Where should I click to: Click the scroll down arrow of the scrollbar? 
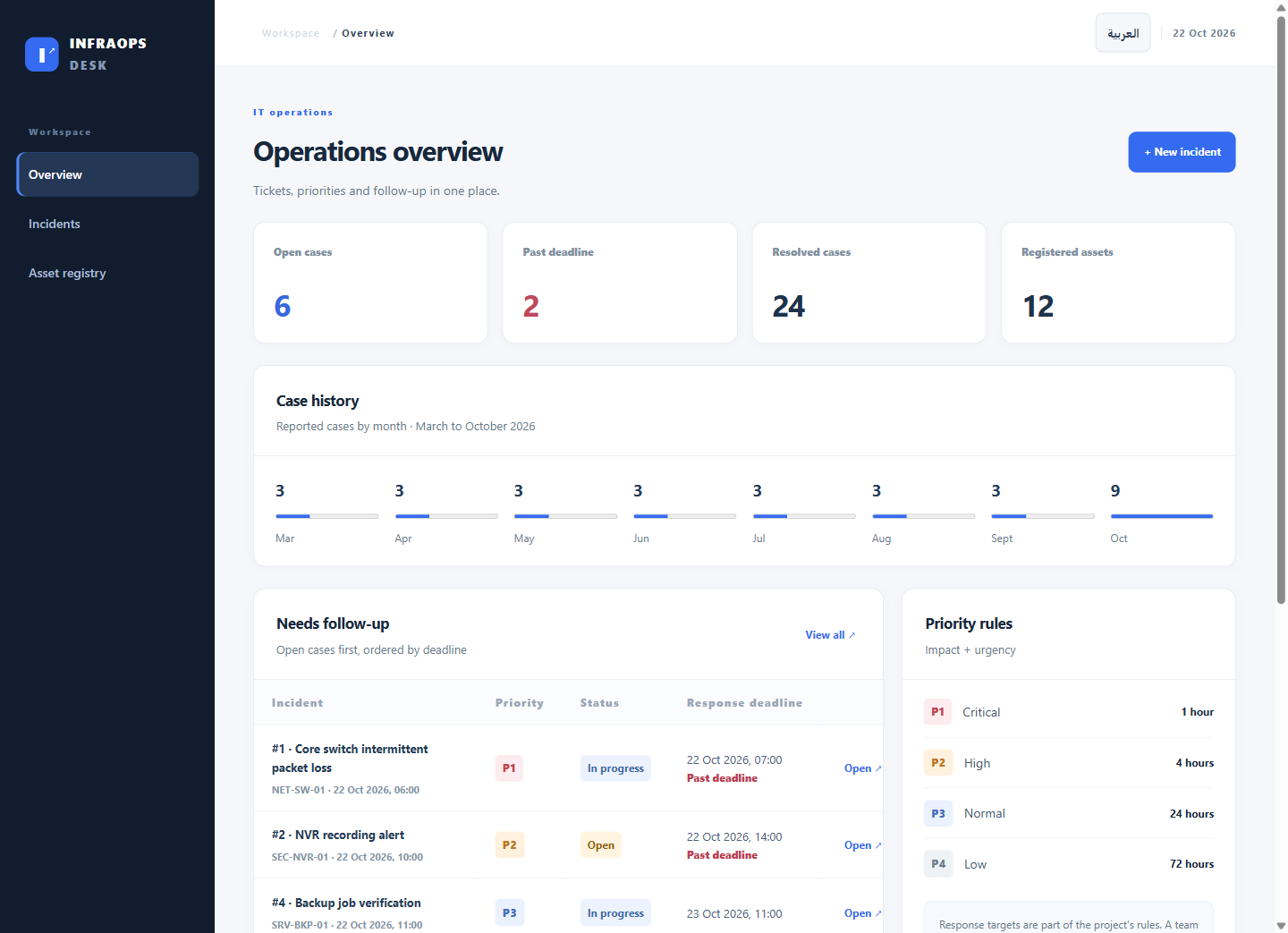[1281, 926]
